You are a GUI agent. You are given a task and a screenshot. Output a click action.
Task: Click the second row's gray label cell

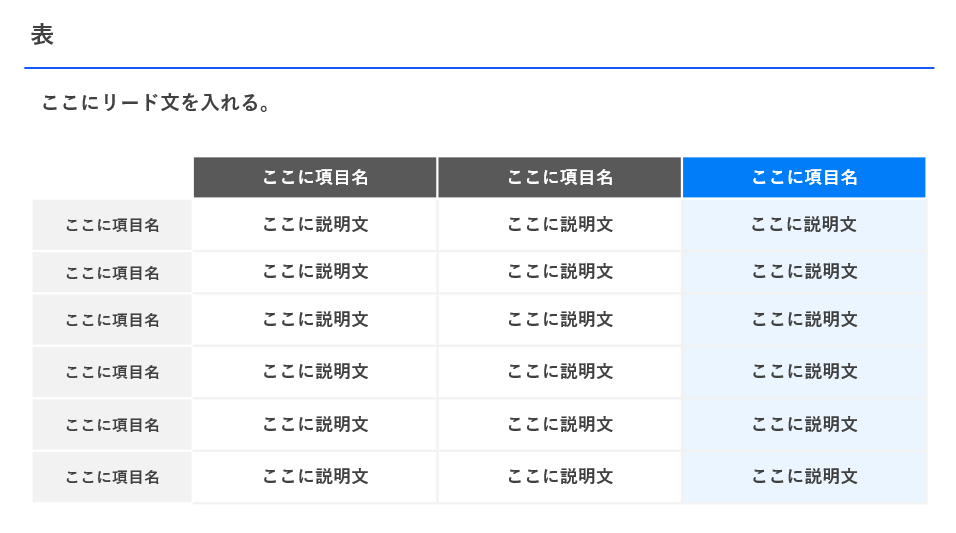[x=112, y=272]
